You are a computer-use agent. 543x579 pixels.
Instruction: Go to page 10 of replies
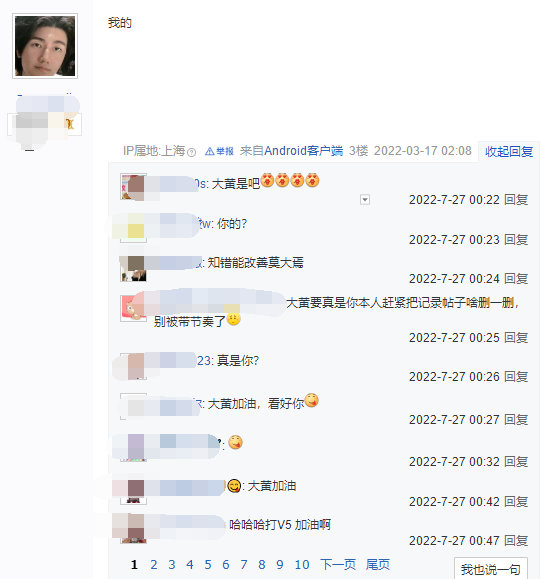tap(302, 564)
